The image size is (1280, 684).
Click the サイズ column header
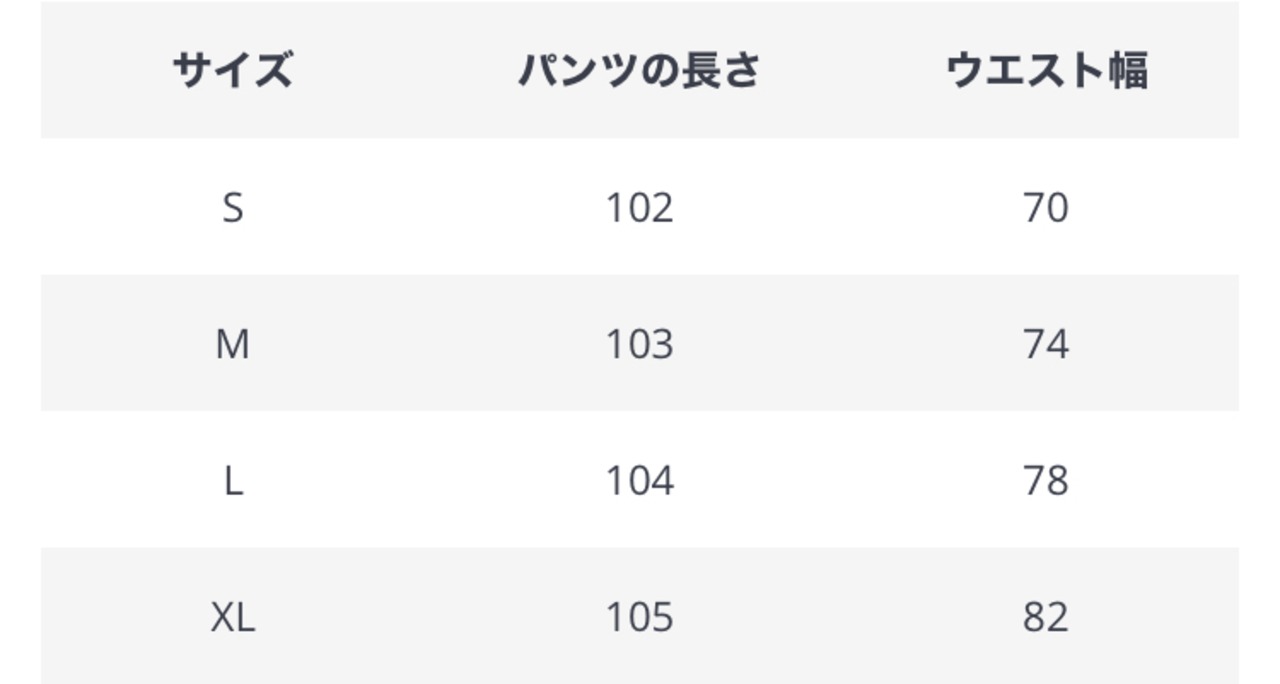click(x=232, y=71)
